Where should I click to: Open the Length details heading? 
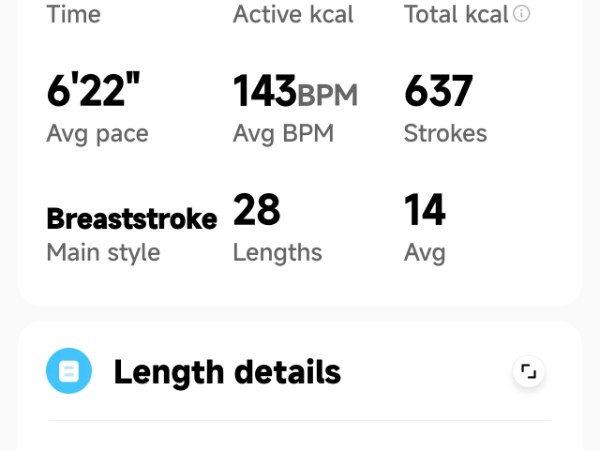click(227, 373)
